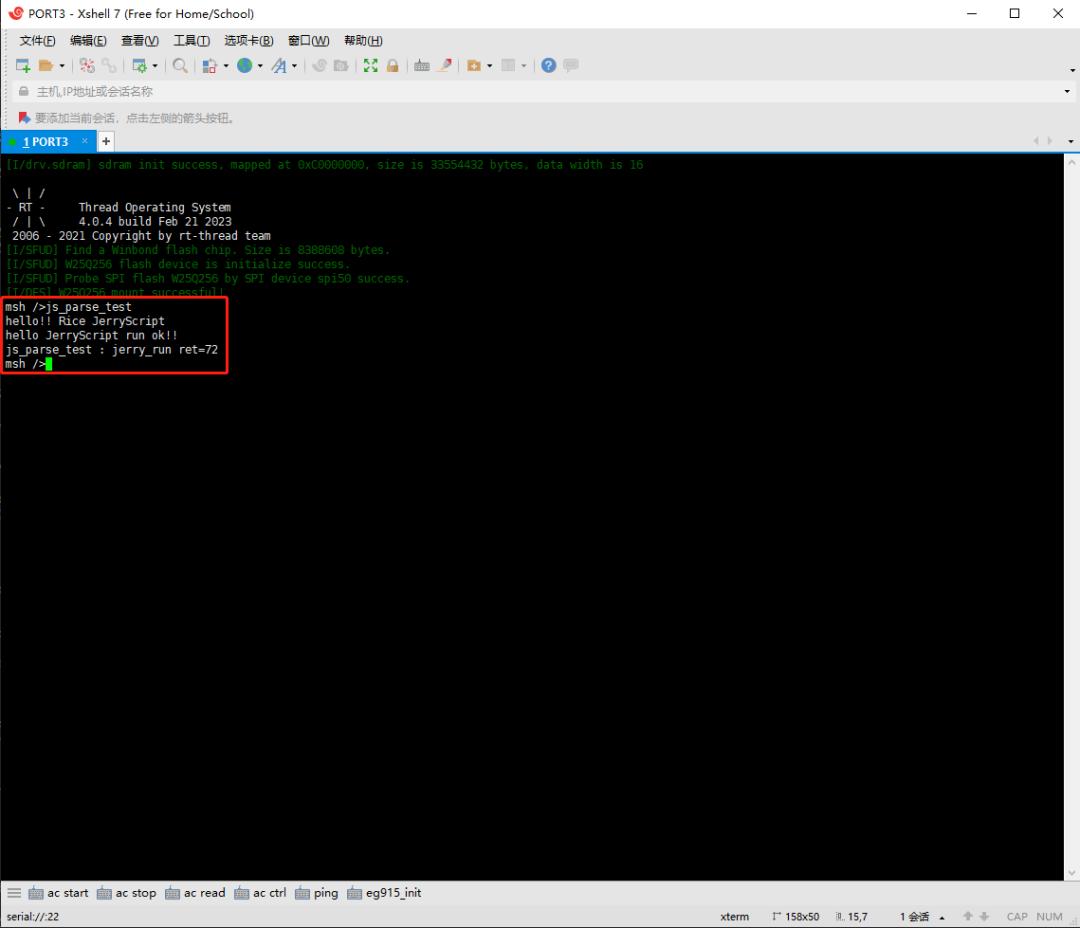This screenshot has height=928, width=1080.
Task: Click the new folder tools icon
Action: point(474,65)
